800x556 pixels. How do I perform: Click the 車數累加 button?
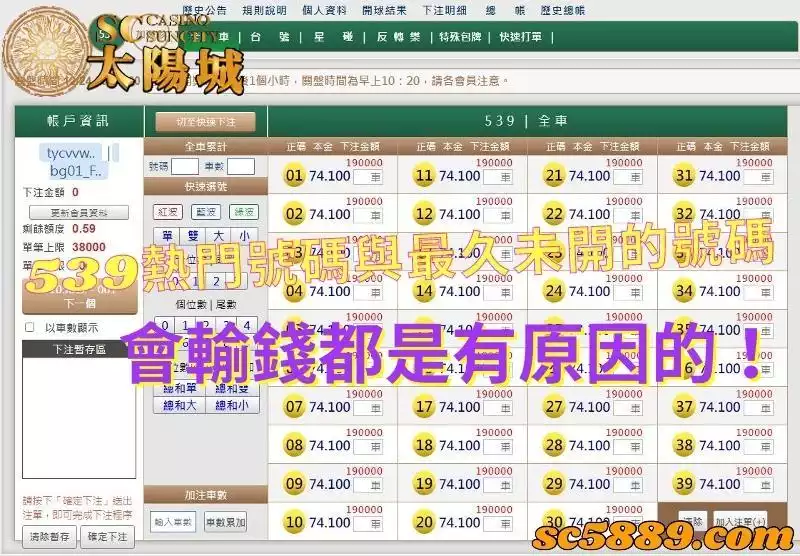tap(226, 522)
